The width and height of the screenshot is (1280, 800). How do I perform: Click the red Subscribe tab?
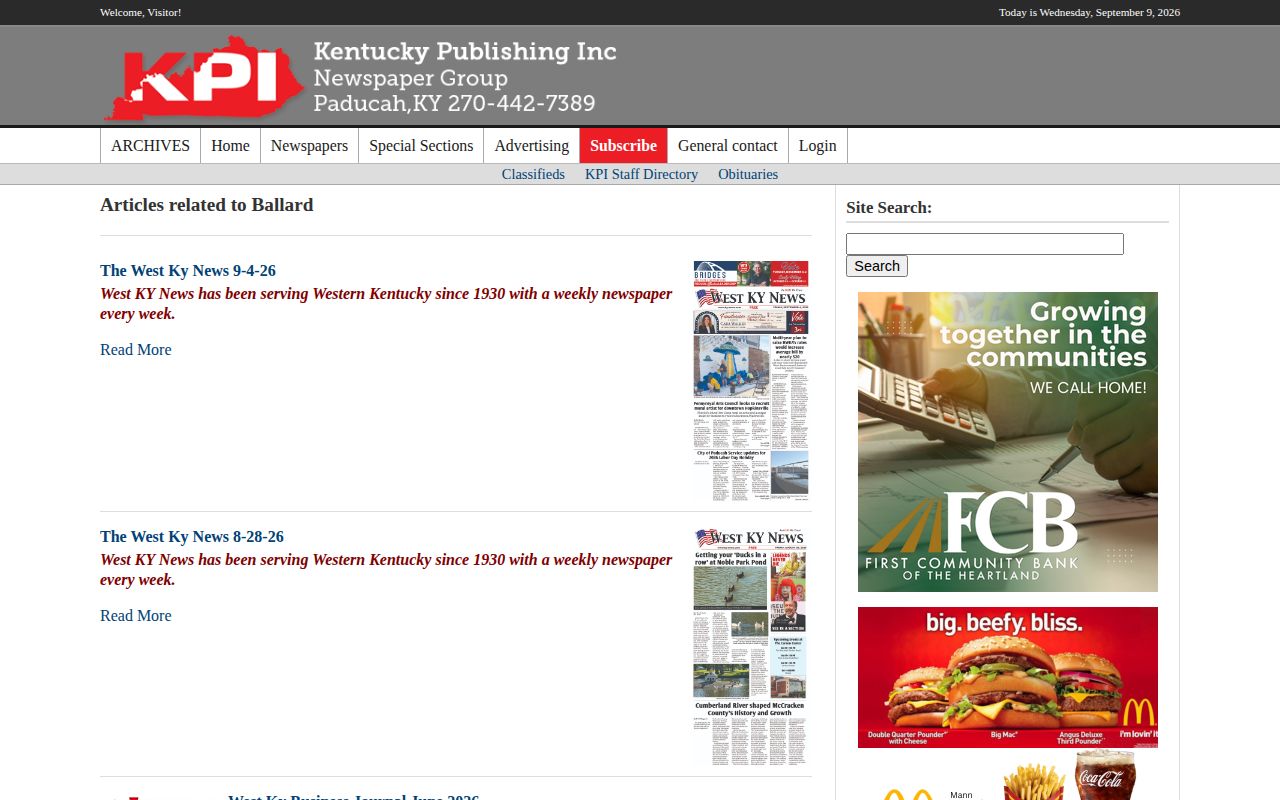(x=623, y=146)
